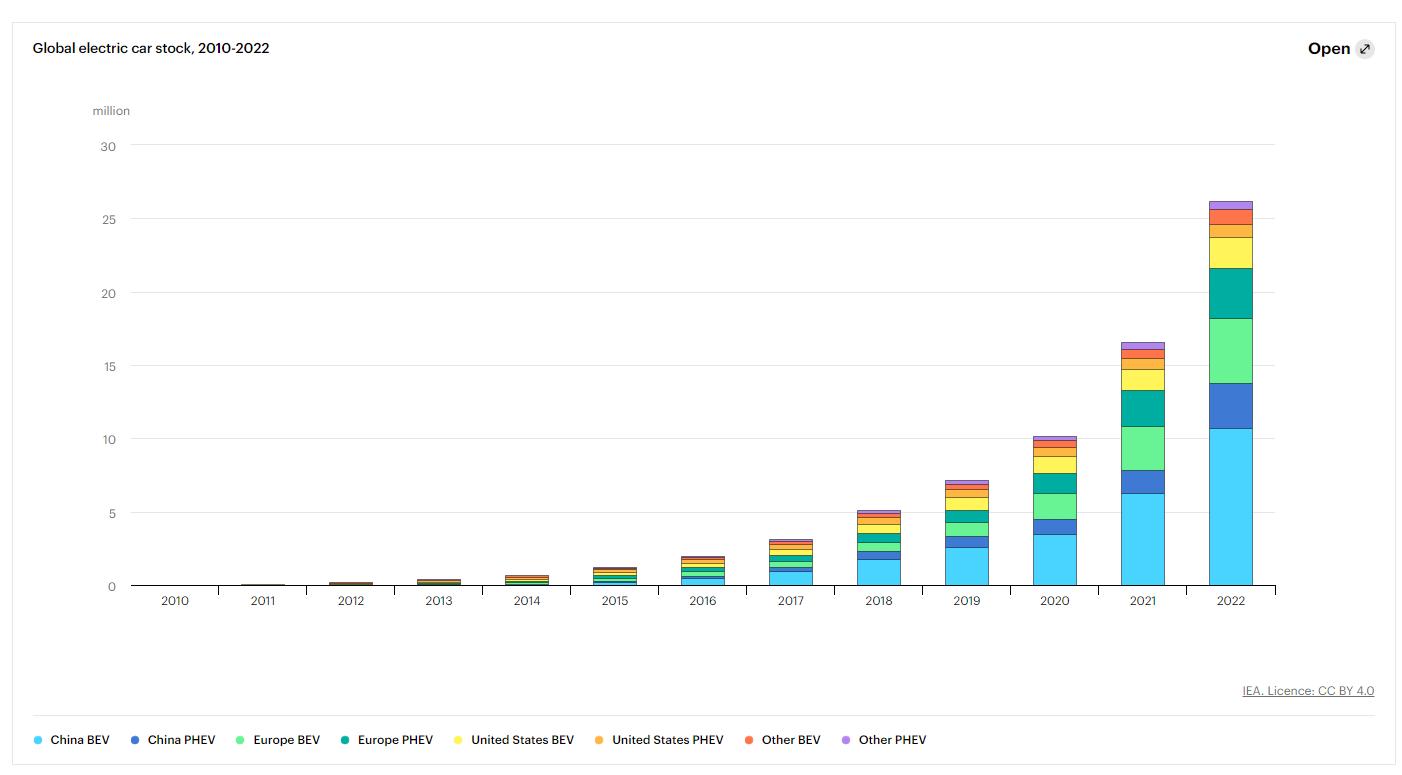The width and height of the screenshot is (1402, 775).
Task: Click the 2014 stacked bar
Action: (527, 580)
